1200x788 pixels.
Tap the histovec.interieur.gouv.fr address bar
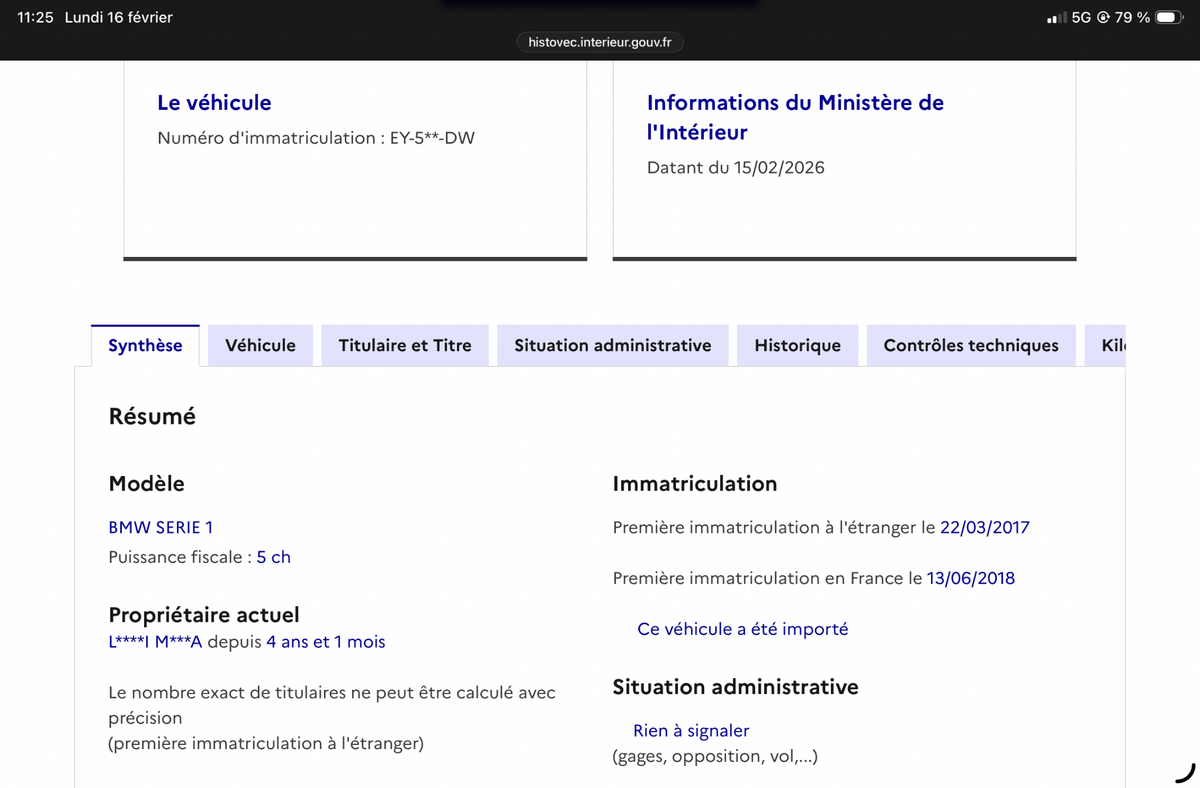pyautogui.click(x=600, y=42)
